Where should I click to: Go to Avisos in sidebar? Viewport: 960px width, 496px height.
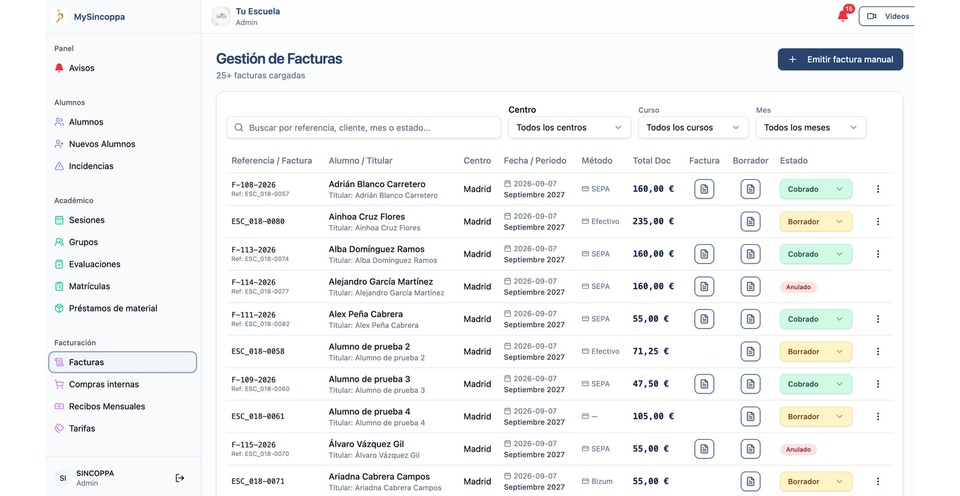pos(122,68)
